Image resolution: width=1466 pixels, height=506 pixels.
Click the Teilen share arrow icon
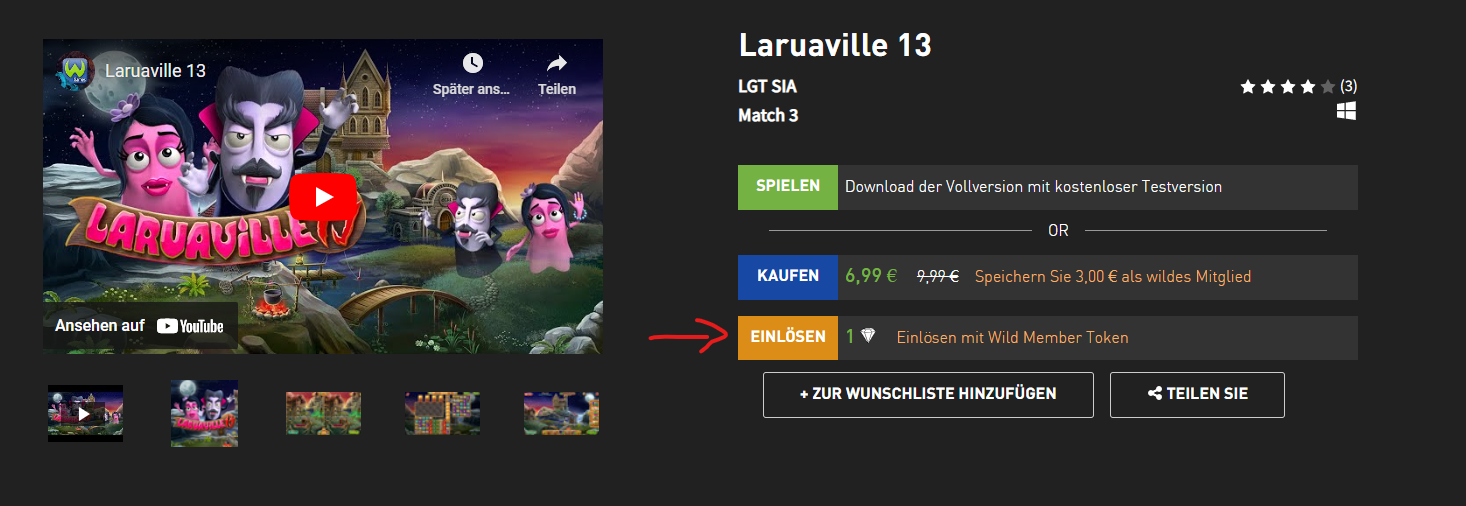[557, 63]
